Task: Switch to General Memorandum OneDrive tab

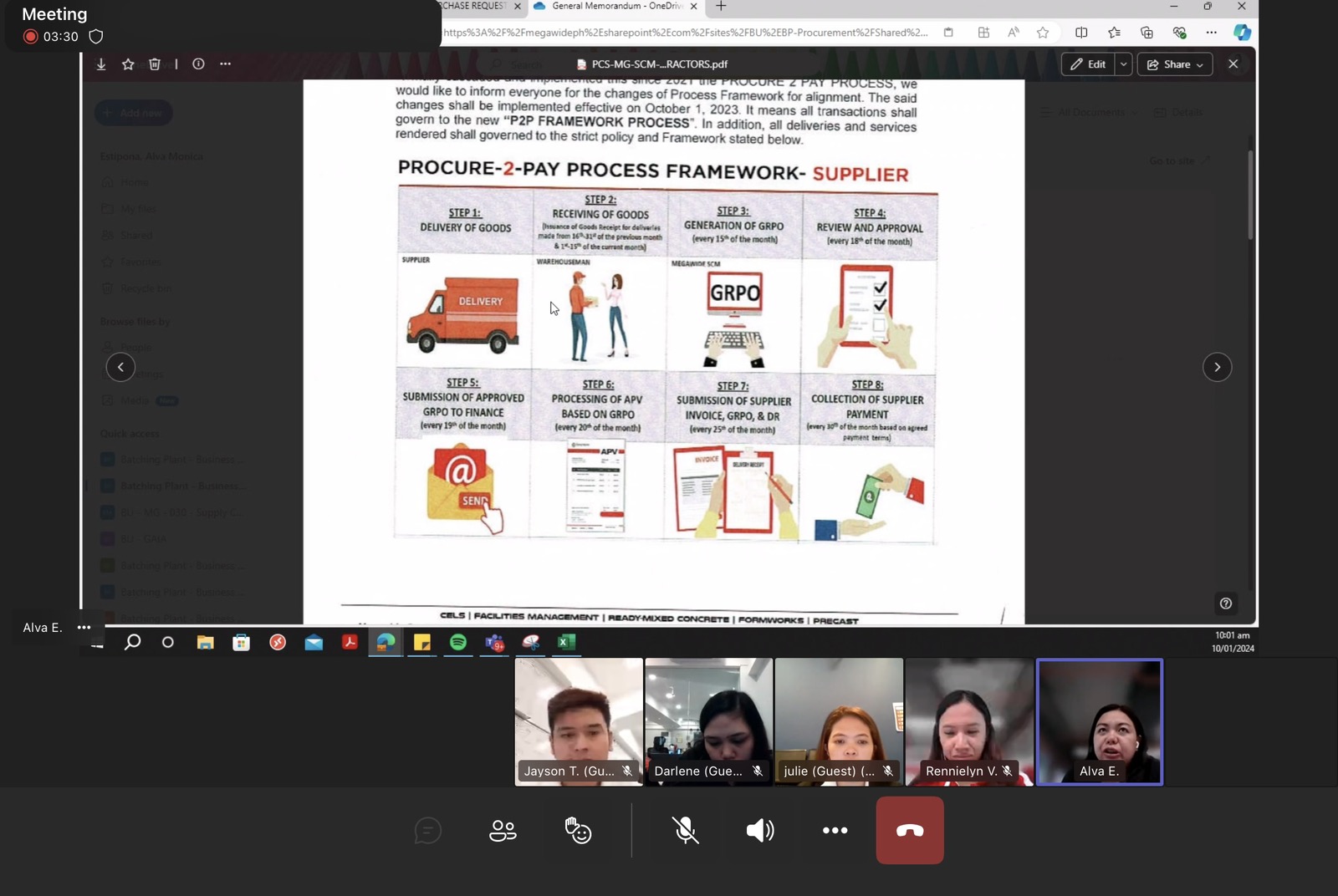Action: (615, 7)
